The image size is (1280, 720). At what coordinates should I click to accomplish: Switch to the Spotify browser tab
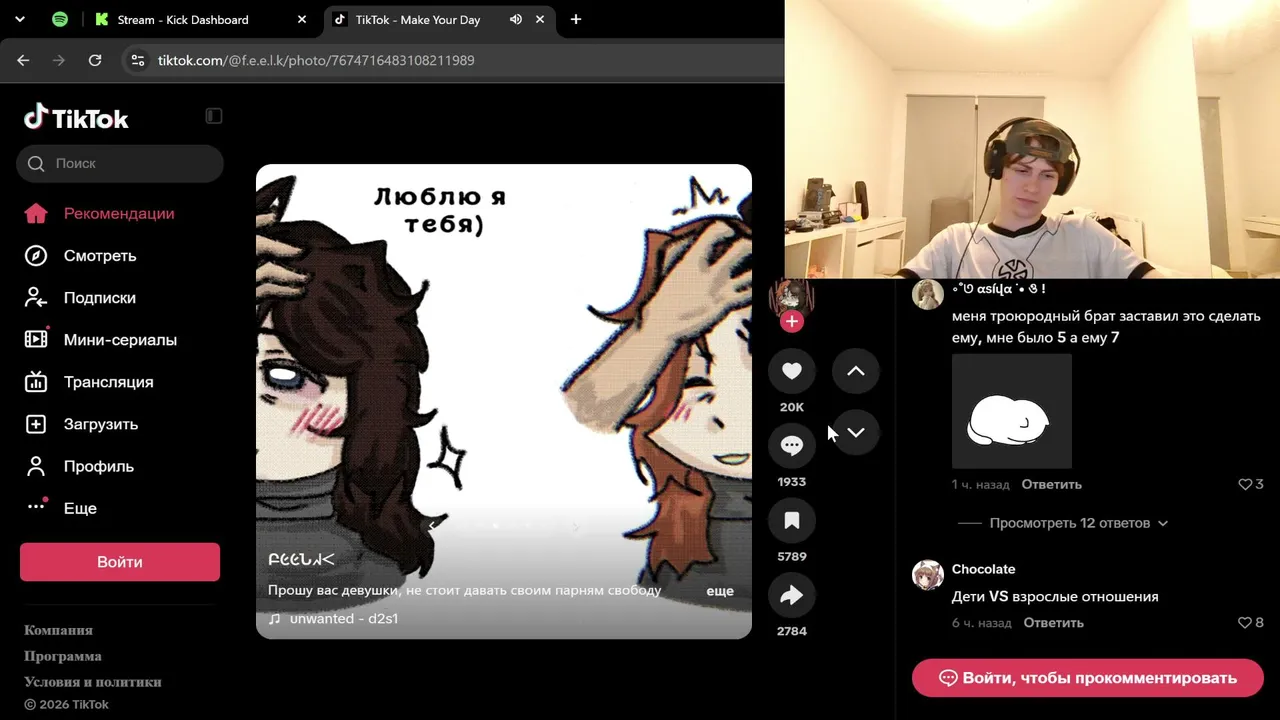click(60, 19)
